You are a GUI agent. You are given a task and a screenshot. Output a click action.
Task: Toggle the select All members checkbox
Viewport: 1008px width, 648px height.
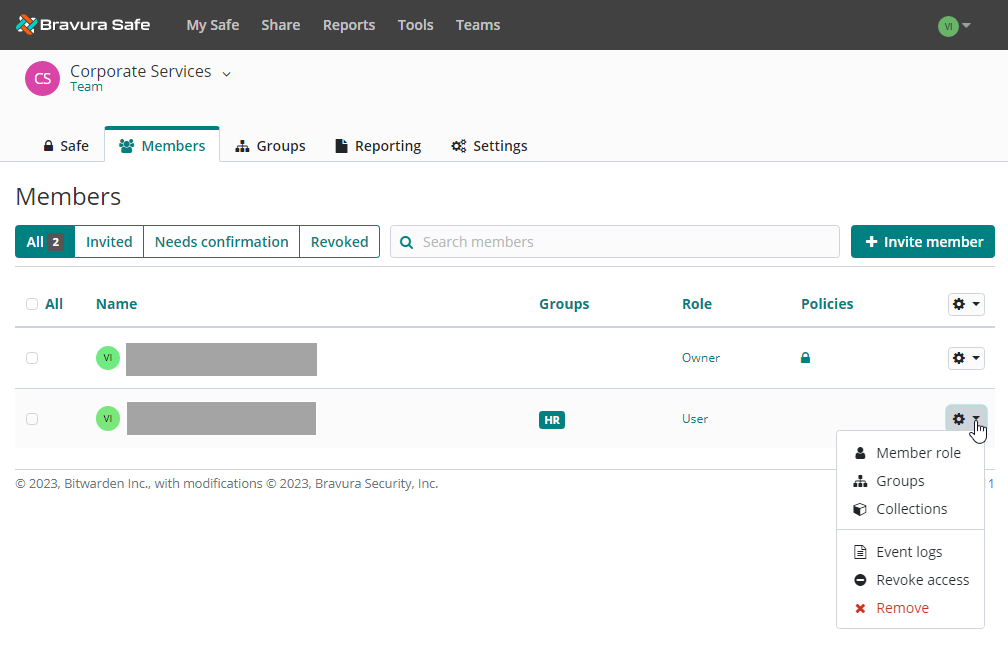32,304
